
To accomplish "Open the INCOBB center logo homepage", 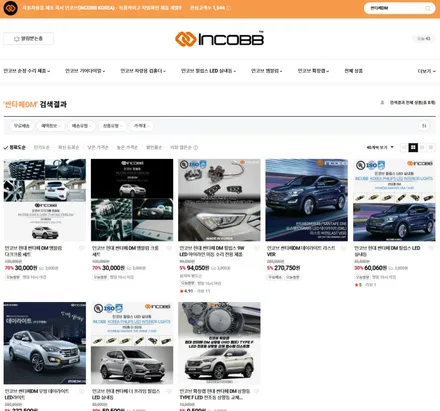I will [219, 39].
